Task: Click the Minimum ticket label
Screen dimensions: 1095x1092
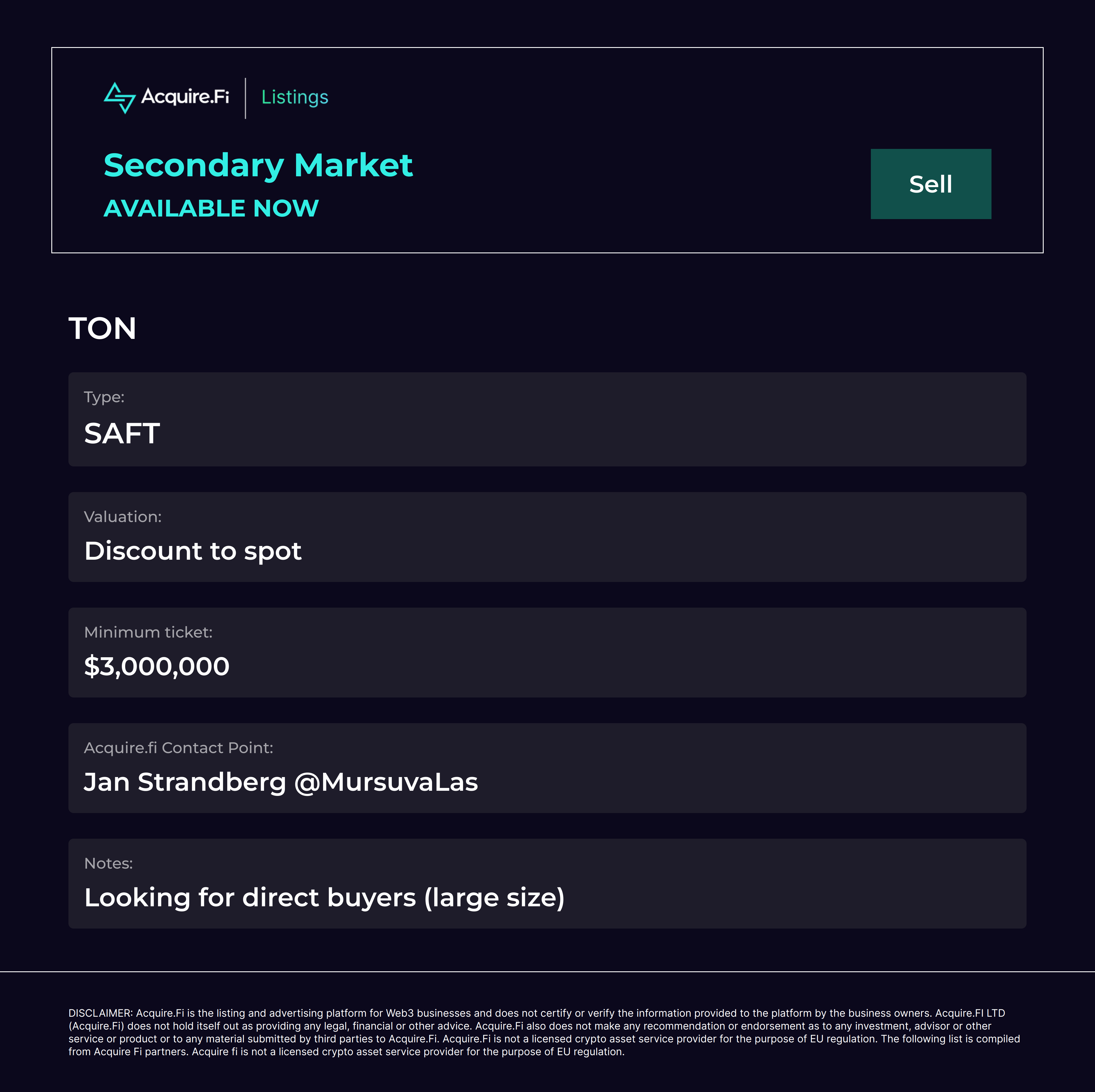Action: [x=149, y=632]
